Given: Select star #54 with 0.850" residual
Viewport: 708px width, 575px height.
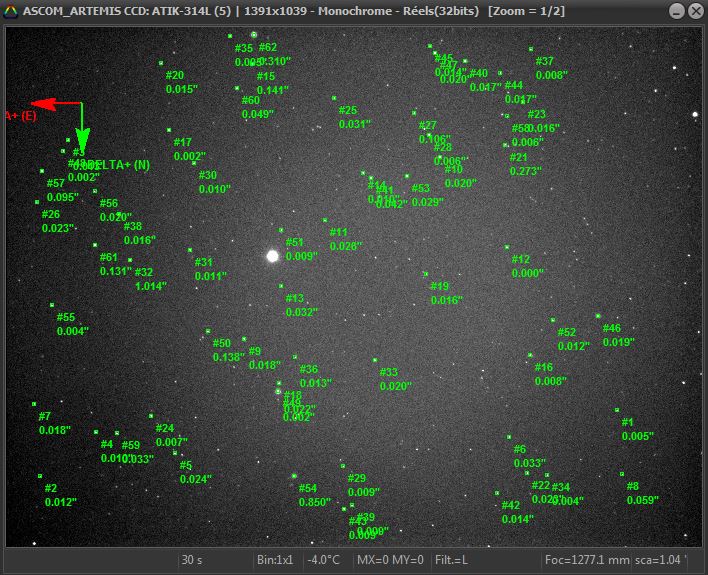Looking at the screenshot, I should click(x=294, y=476).
